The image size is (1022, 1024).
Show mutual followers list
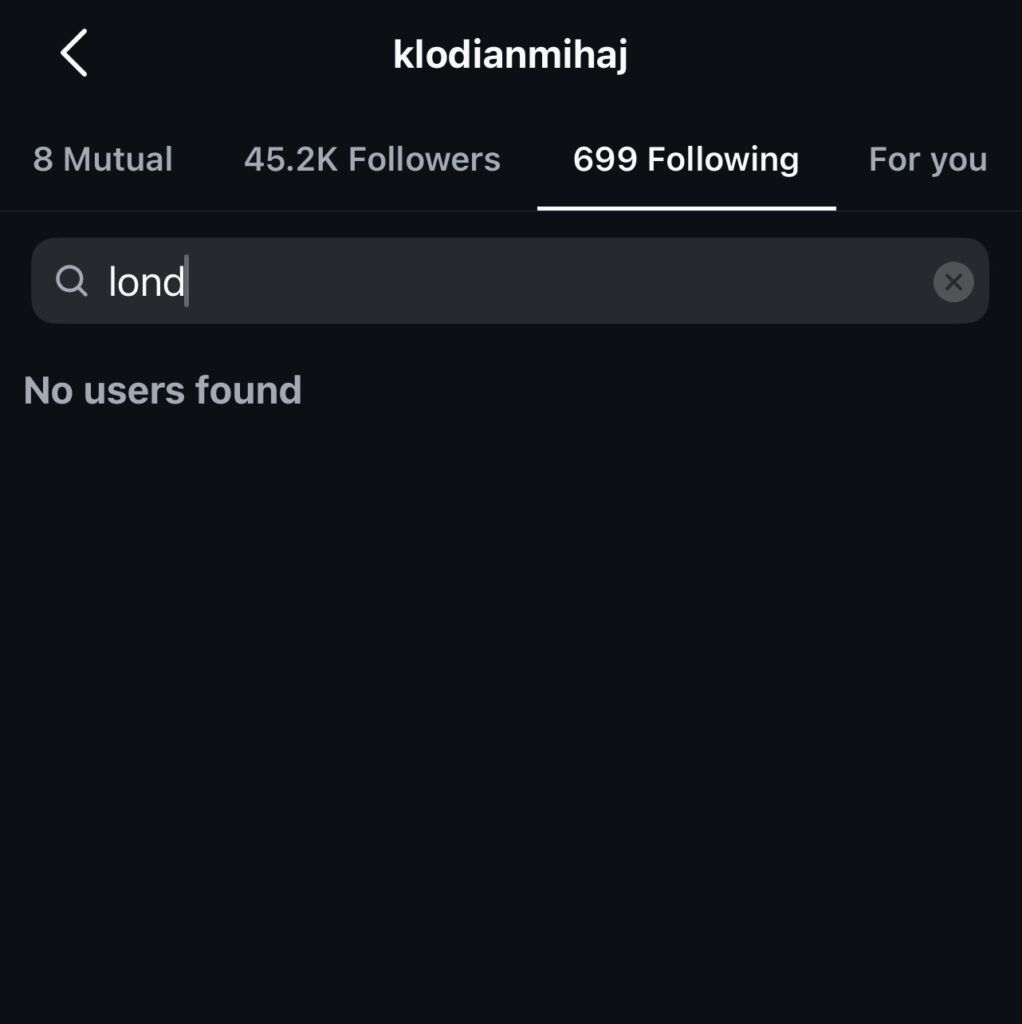103,160
